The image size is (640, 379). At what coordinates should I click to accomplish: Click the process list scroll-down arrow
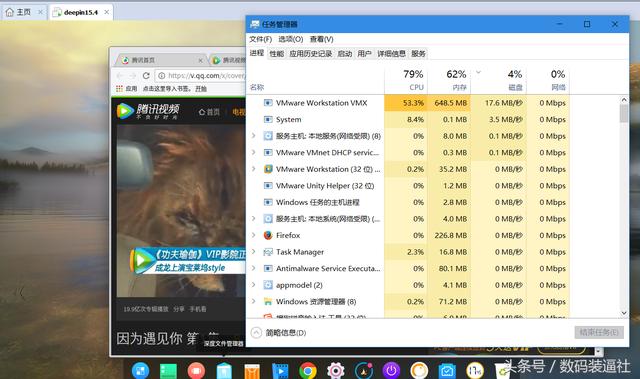pyautogui.click(x=624, y=313)
